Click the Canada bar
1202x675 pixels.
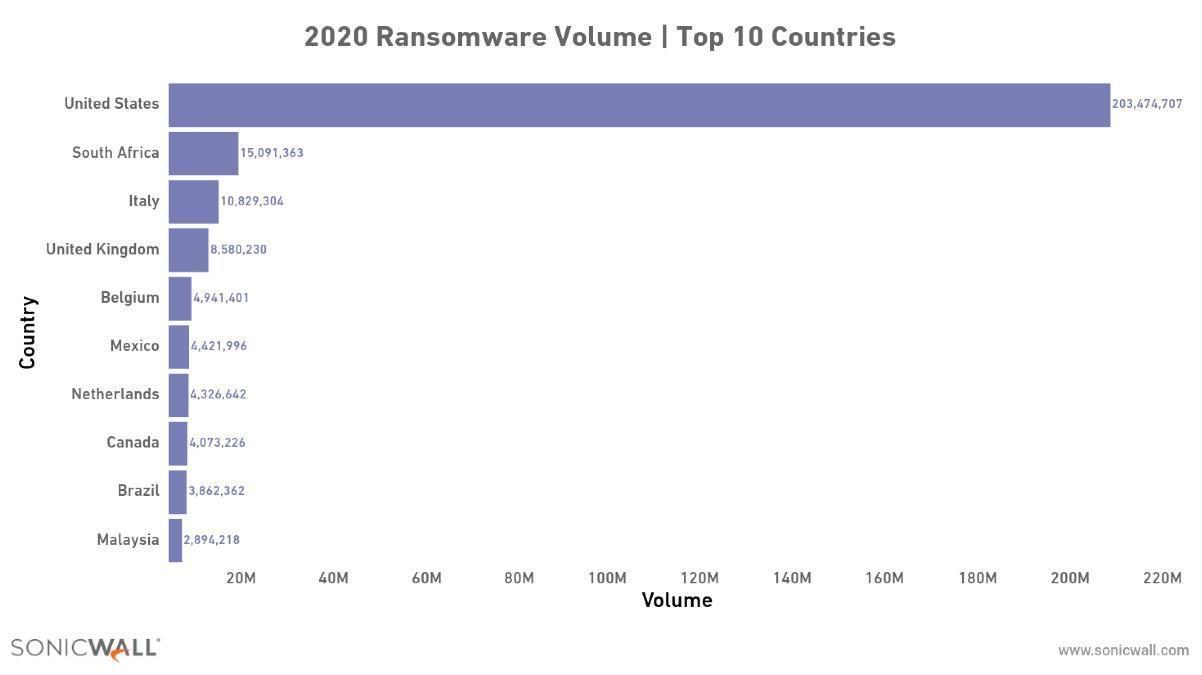point(177,443)
